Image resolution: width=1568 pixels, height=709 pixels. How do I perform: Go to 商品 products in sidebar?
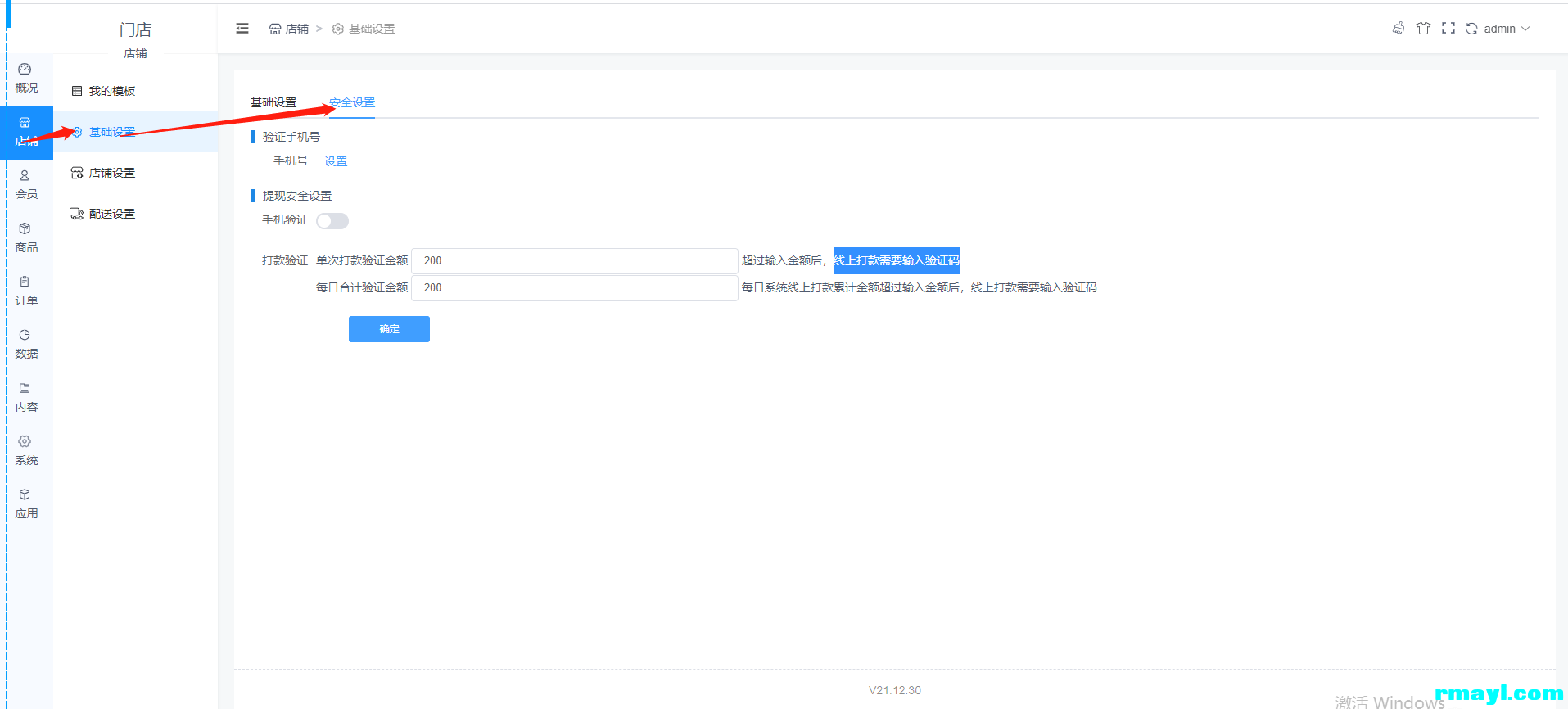(26, 237)
